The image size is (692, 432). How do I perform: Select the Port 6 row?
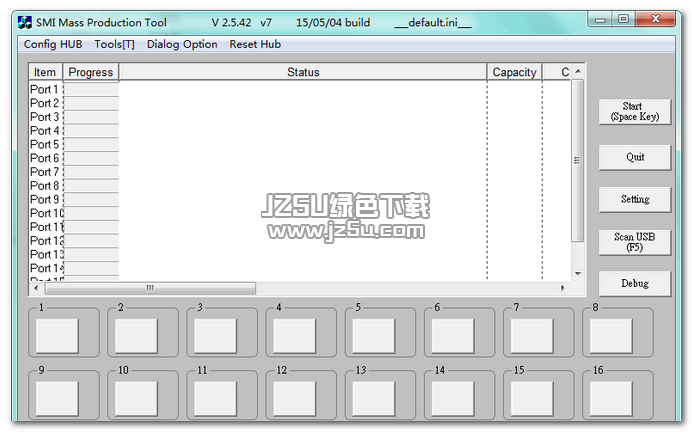tap(300, 158)
